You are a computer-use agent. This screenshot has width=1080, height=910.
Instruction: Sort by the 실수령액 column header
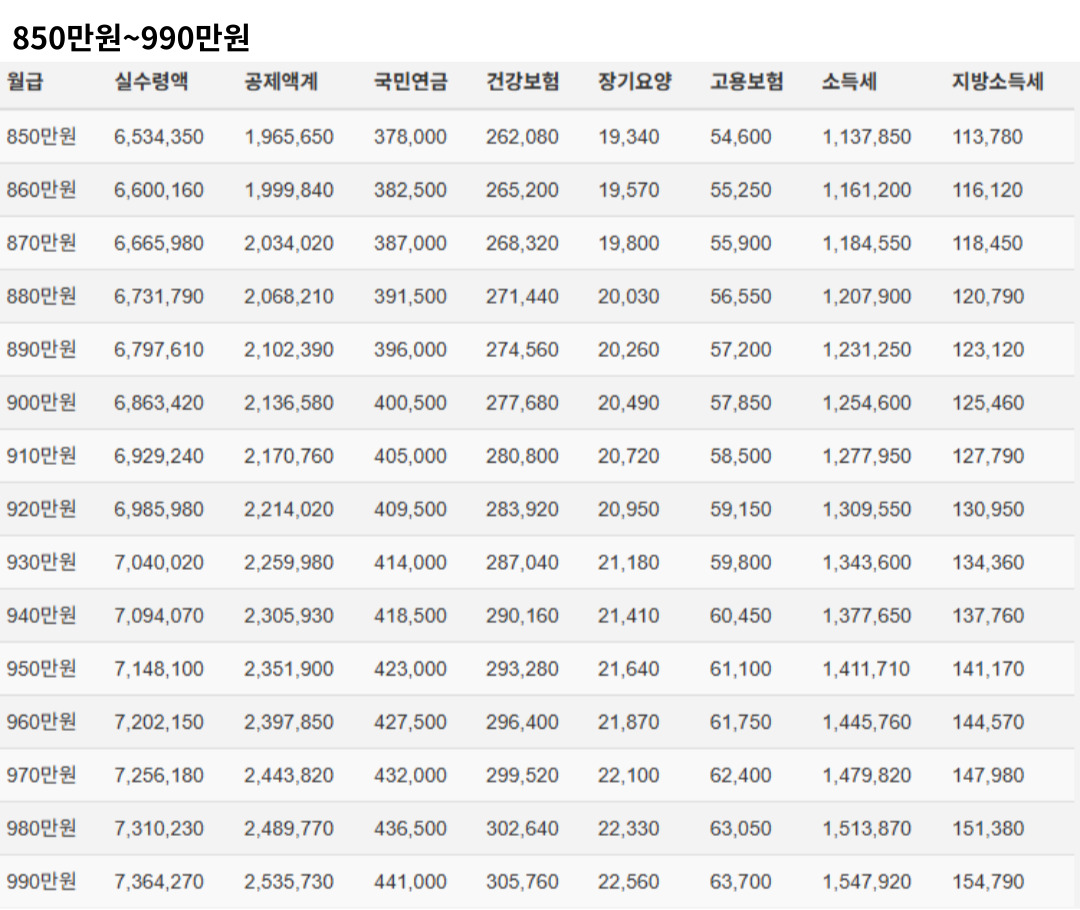coord(144,86)
